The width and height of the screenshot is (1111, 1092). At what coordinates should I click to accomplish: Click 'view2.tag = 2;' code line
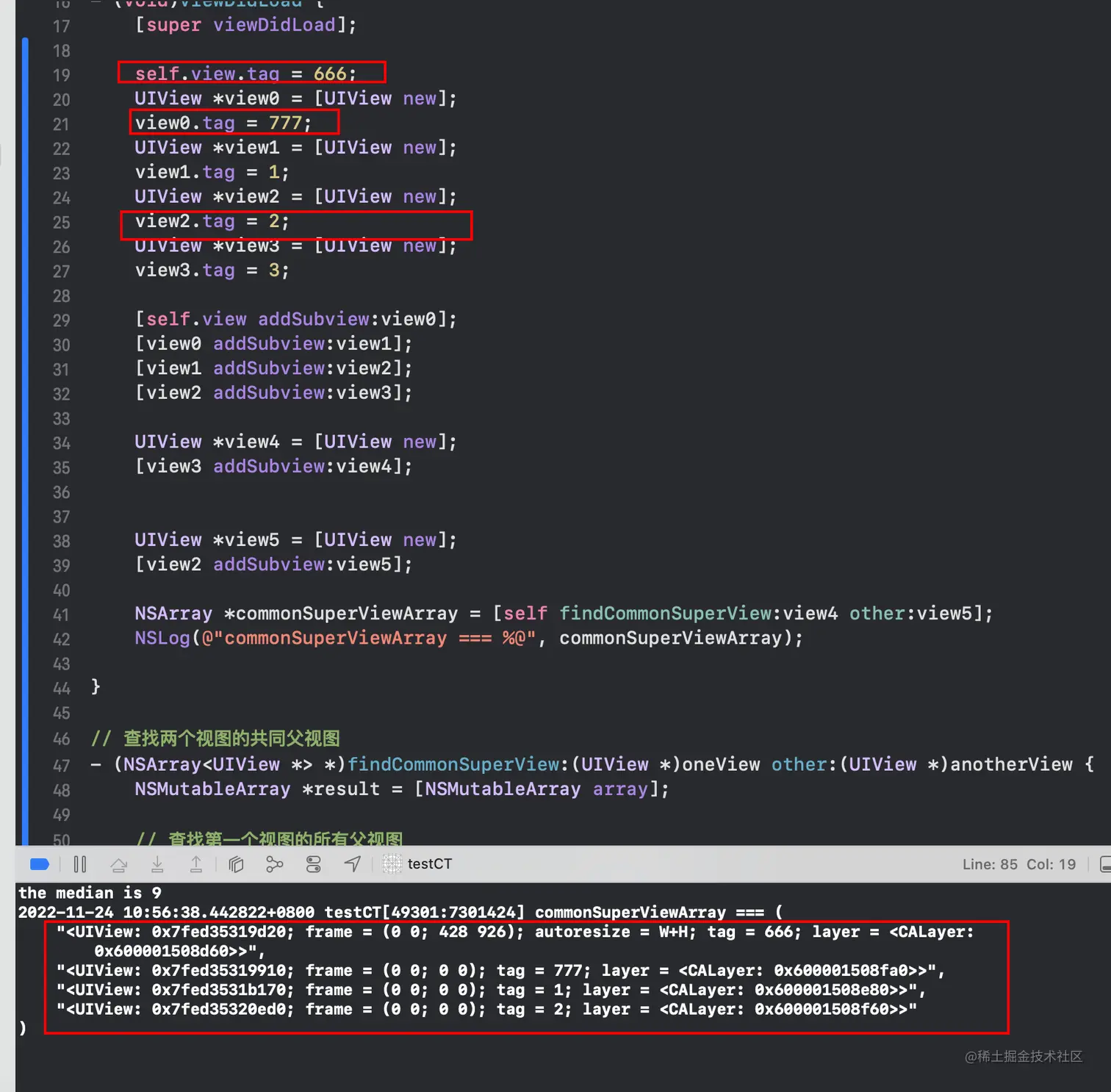pyautogui.click(x=212, y=221)
